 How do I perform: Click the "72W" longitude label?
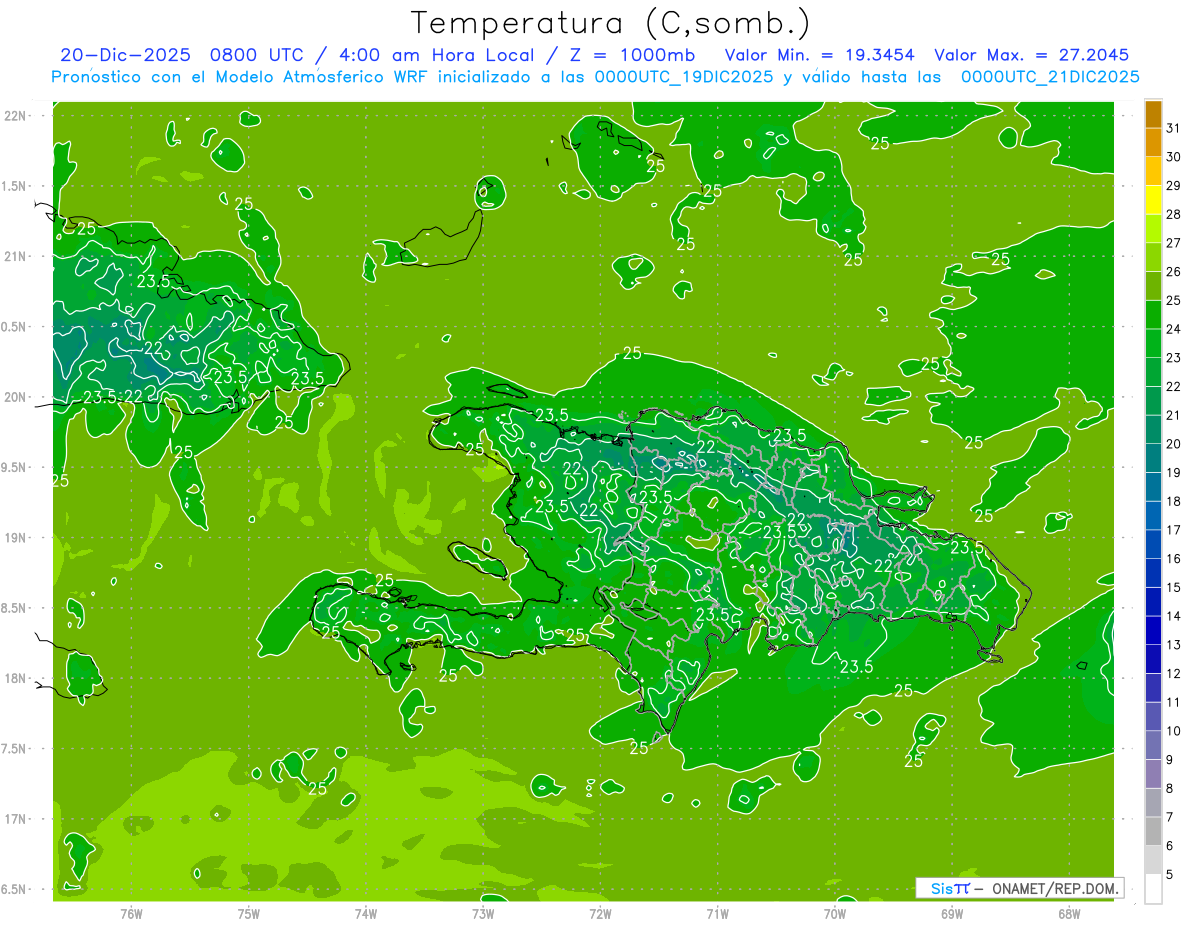pos(600,913)
